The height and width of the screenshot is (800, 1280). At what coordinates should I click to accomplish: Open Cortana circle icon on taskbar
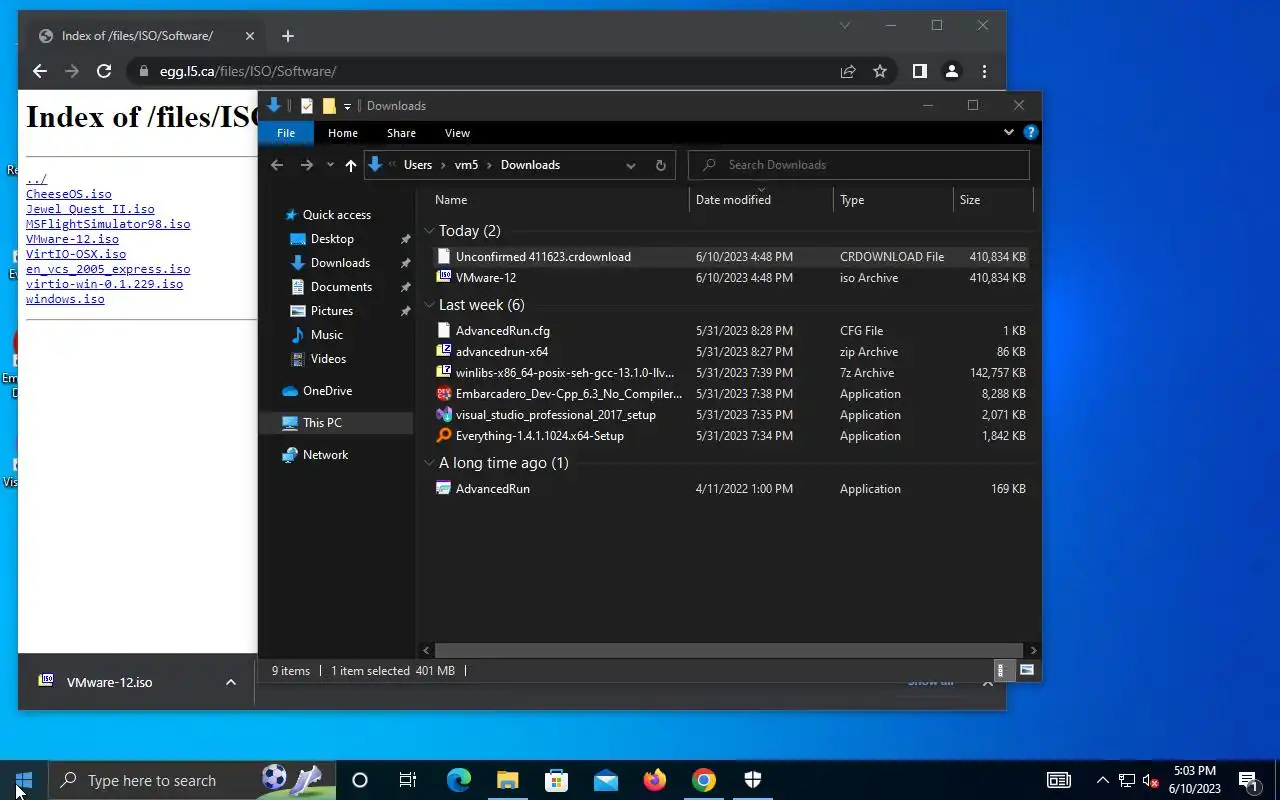click(360, 780)
